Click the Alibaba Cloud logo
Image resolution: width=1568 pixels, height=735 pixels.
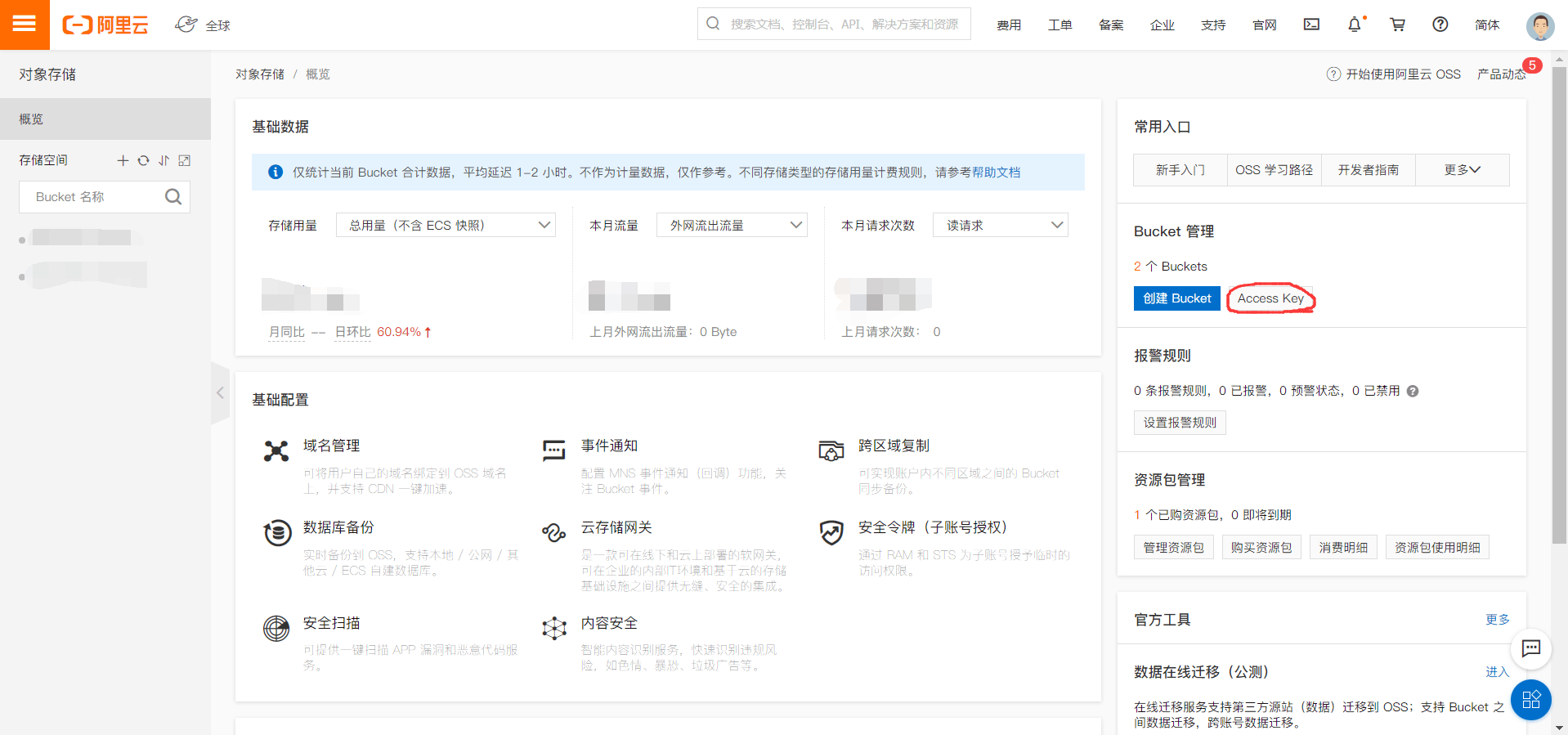coord(105,25)
